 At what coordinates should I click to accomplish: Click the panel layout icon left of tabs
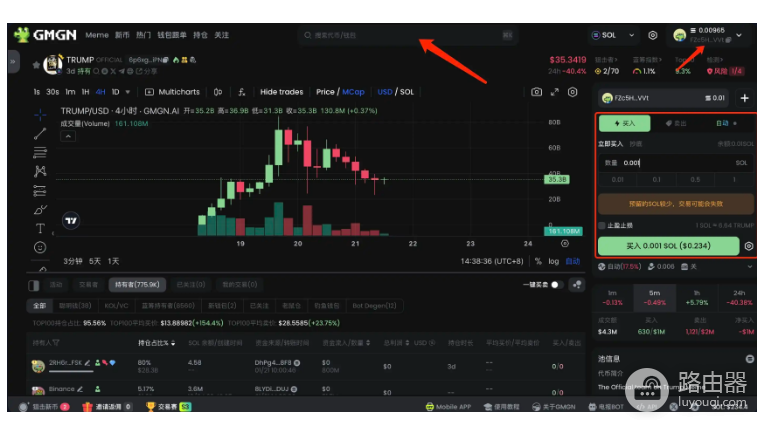coord(34,285)
